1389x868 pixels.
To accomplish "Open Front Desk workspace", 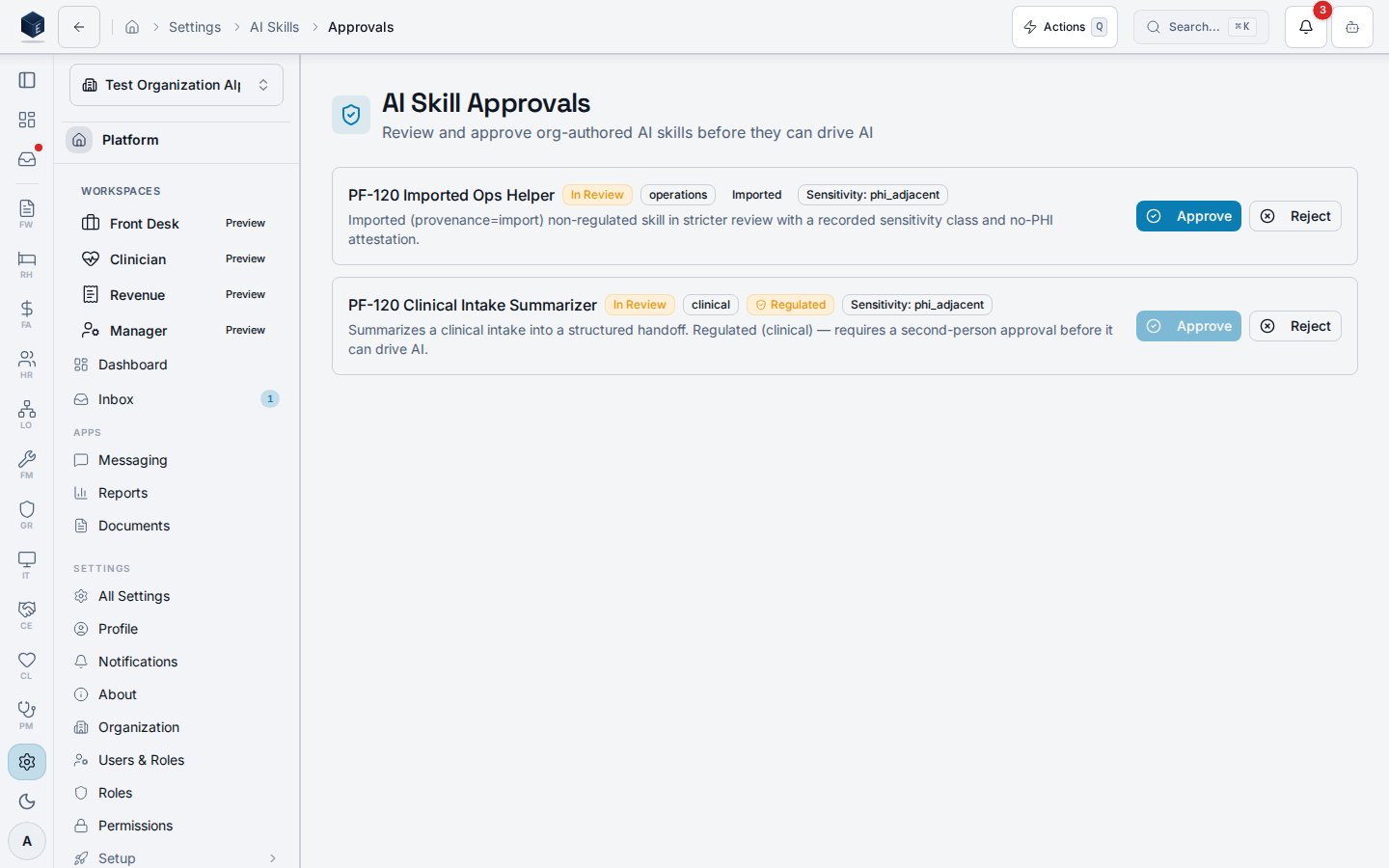I will coord(177,224).
